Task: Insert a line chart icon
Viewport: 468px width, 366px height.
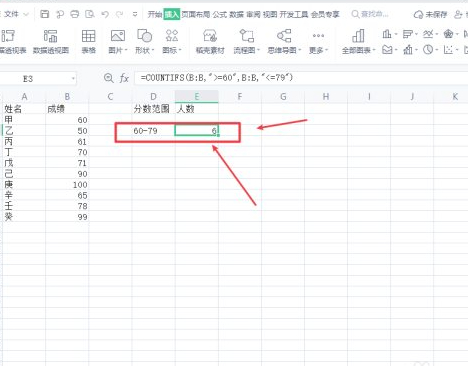Action: point(428,34)
